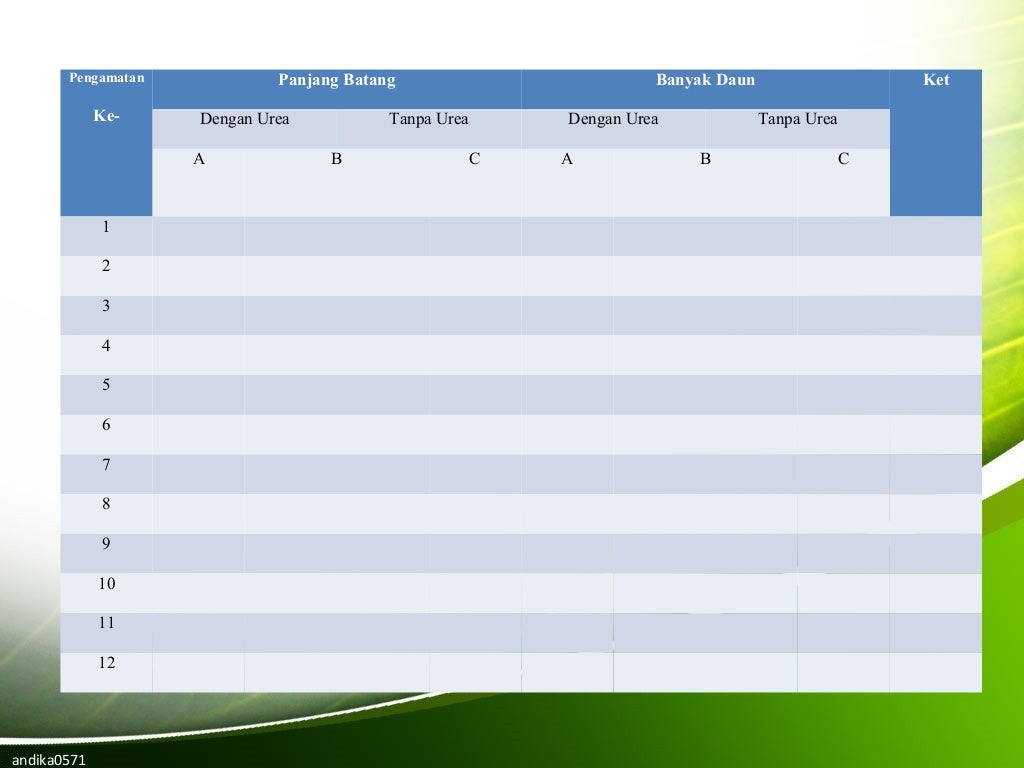Select observation row number "2"
The height and width of the screenshot is (768, 1024).
(x=106, y=266)
